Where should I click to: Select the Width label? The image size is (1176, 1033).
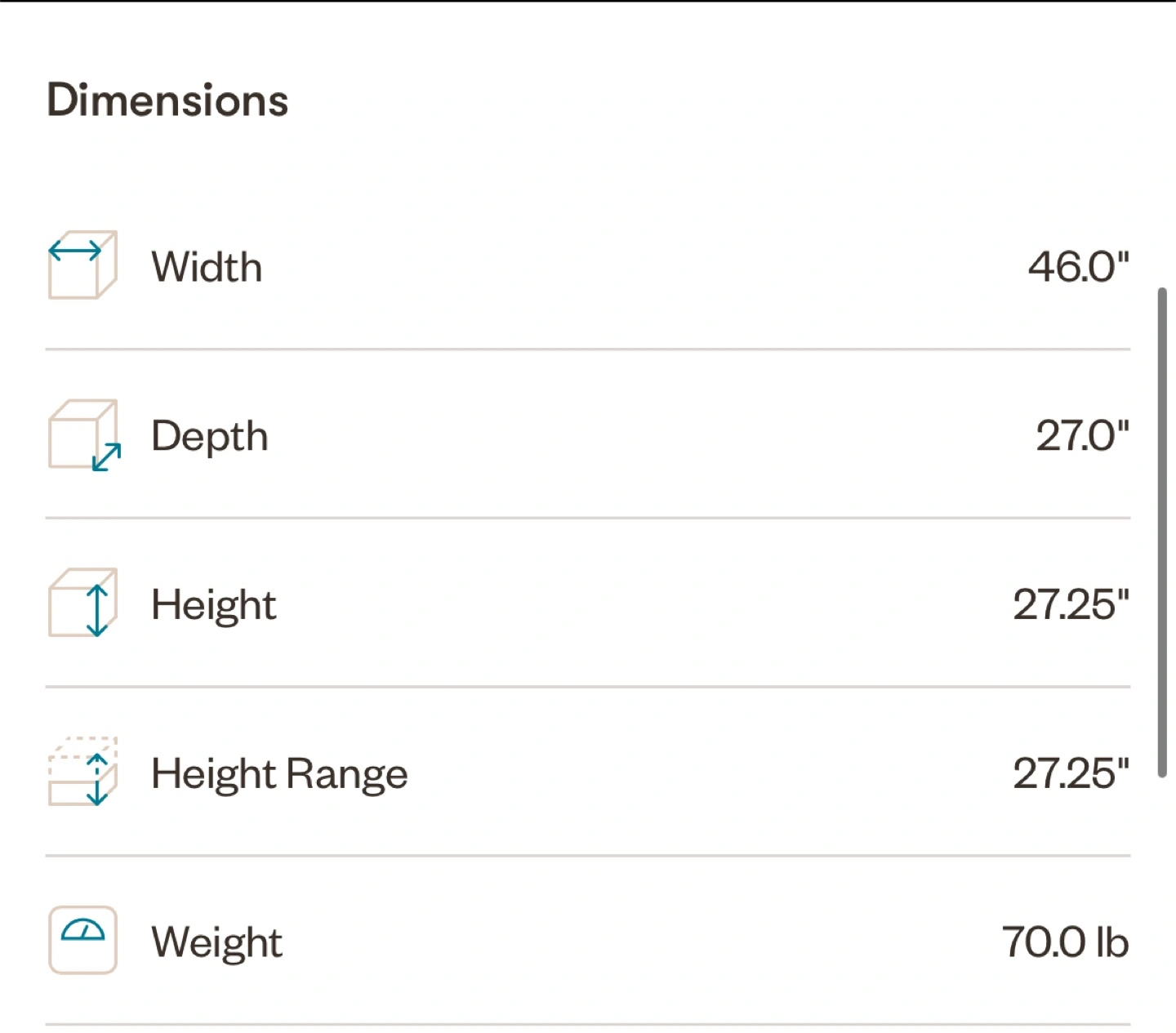coord(207,267)
